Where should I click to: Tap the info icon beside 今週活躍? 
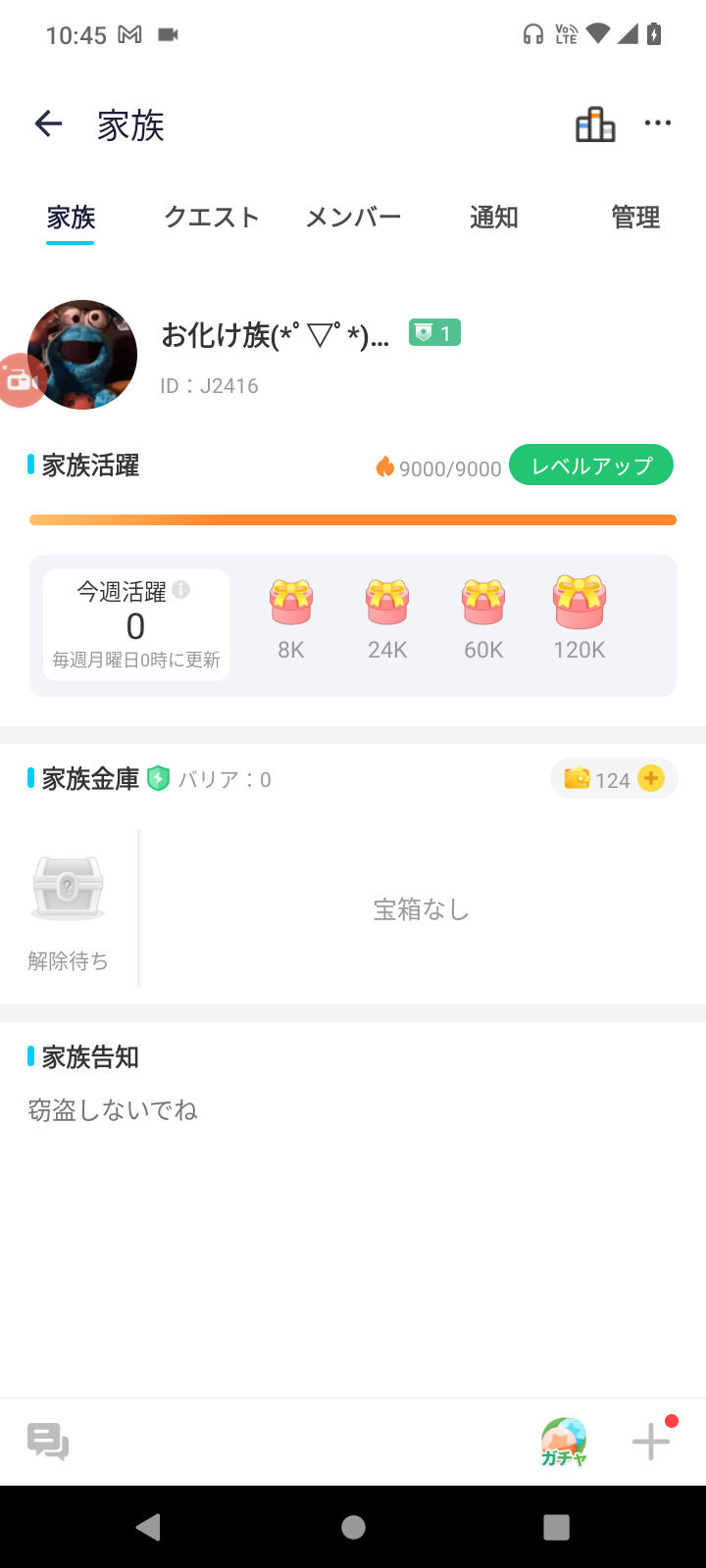181,589
